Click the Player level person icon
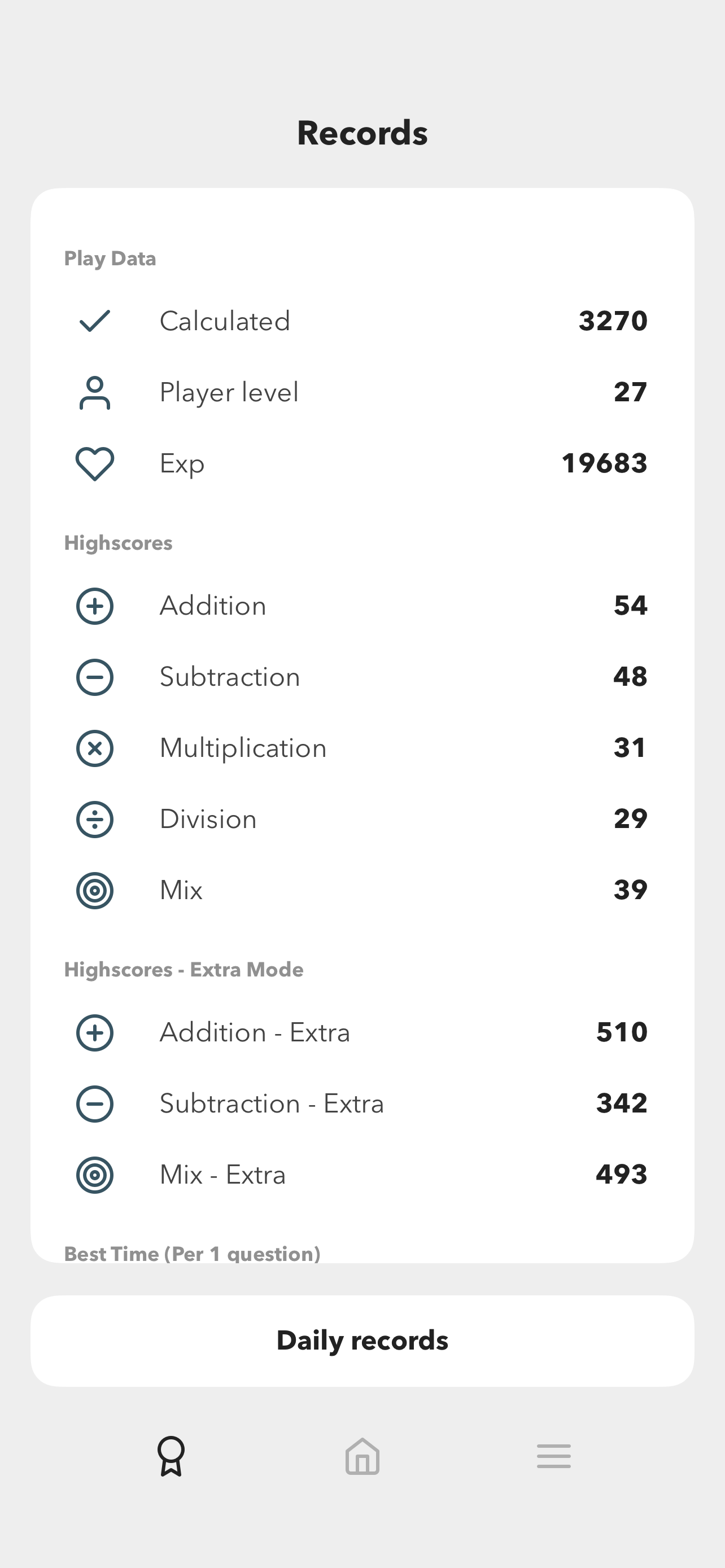The width and height of the screenshot is (725, 1568). 95,393
